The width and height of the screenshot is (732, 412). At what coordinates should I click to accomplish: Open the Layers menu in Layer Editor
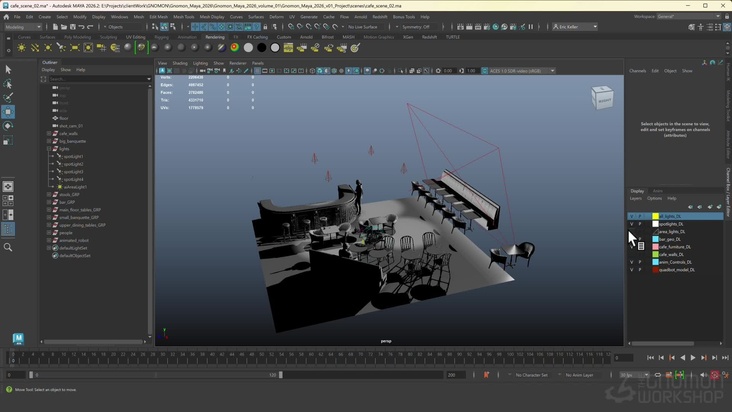635,198
